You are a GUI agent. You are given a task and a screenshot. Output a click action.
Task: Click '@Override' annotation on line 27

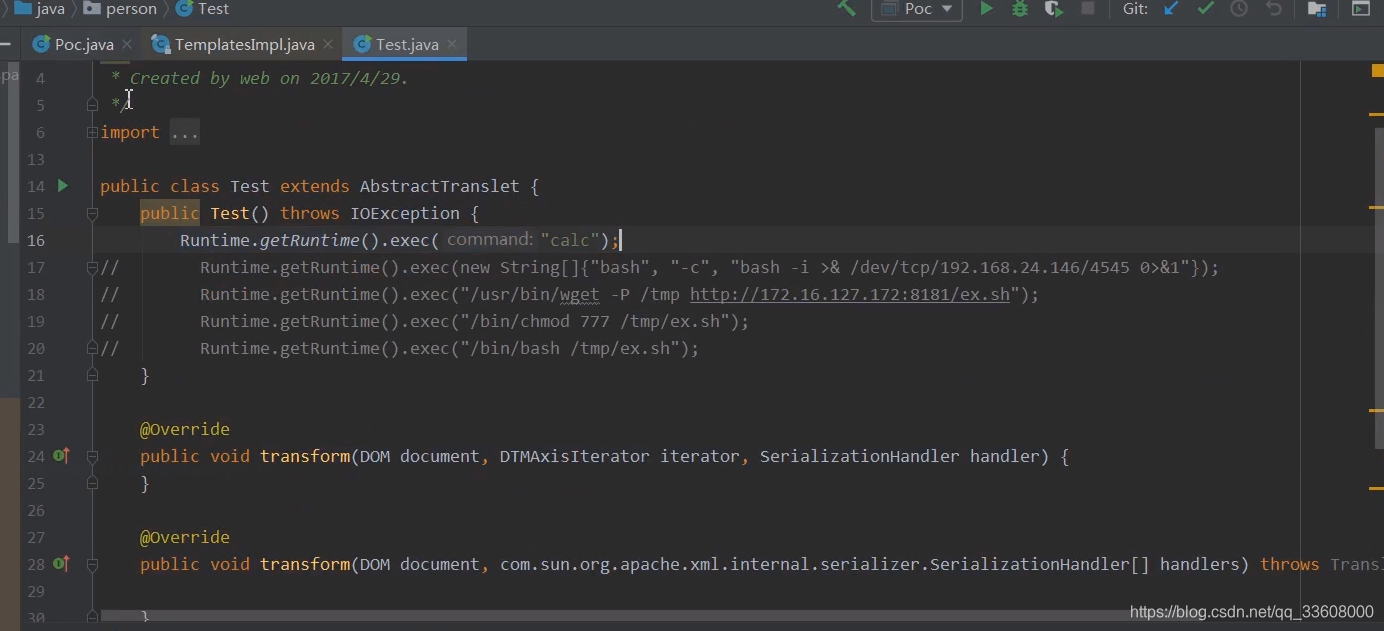(185, 537)
